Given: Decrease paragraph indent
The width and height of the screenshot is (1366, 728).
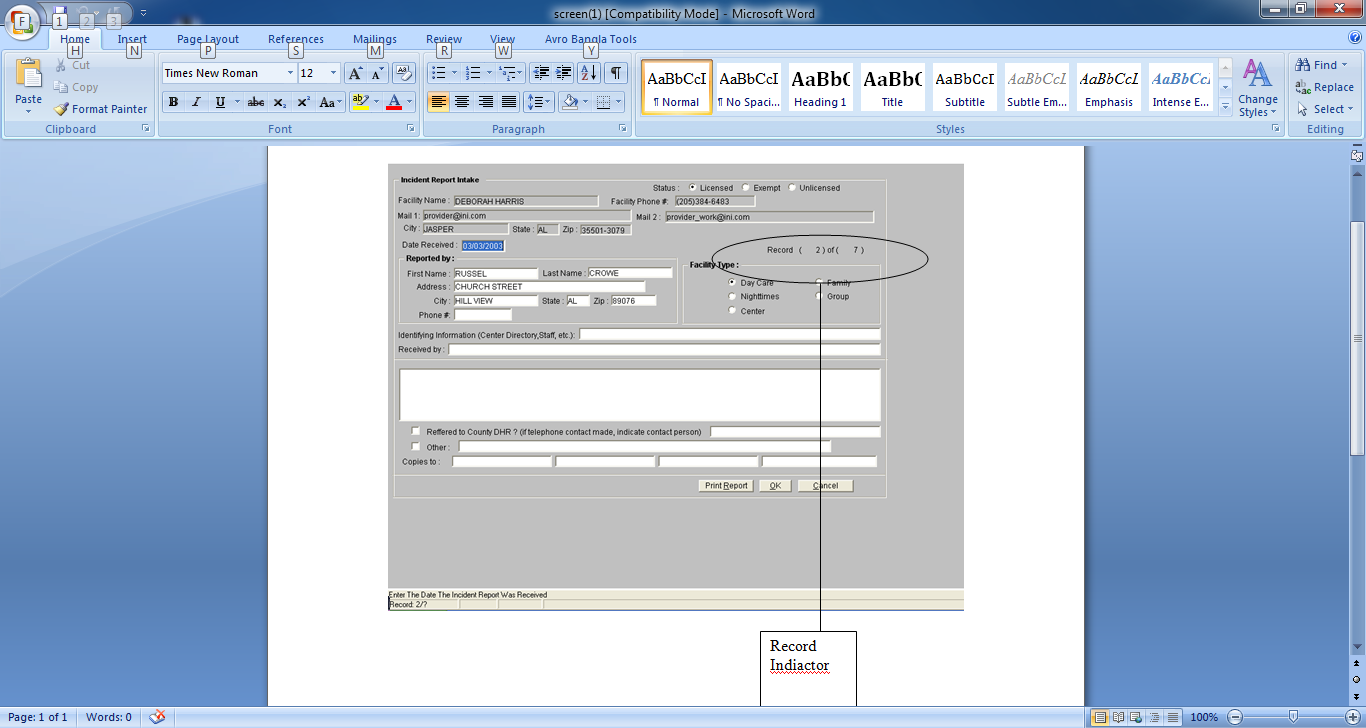Looking at the screenshot, I should 541,73.
